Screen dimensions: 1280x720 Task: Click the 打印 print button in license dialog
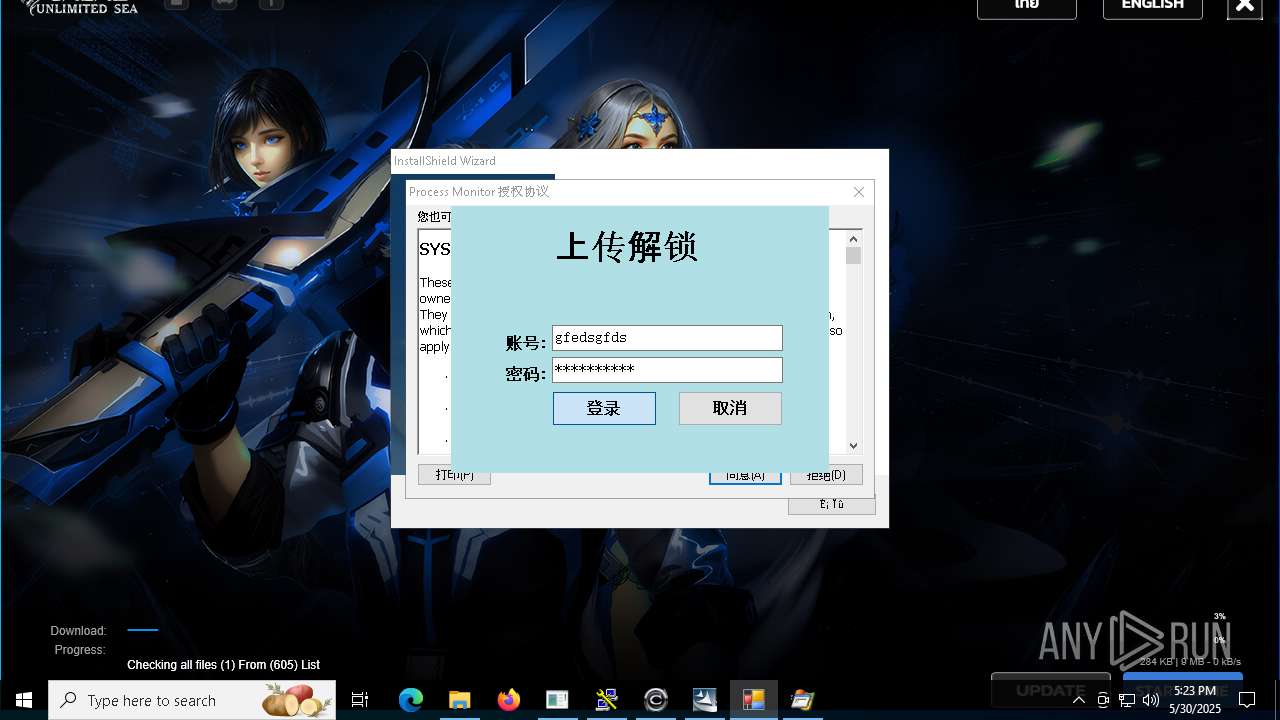coord(454,476)
